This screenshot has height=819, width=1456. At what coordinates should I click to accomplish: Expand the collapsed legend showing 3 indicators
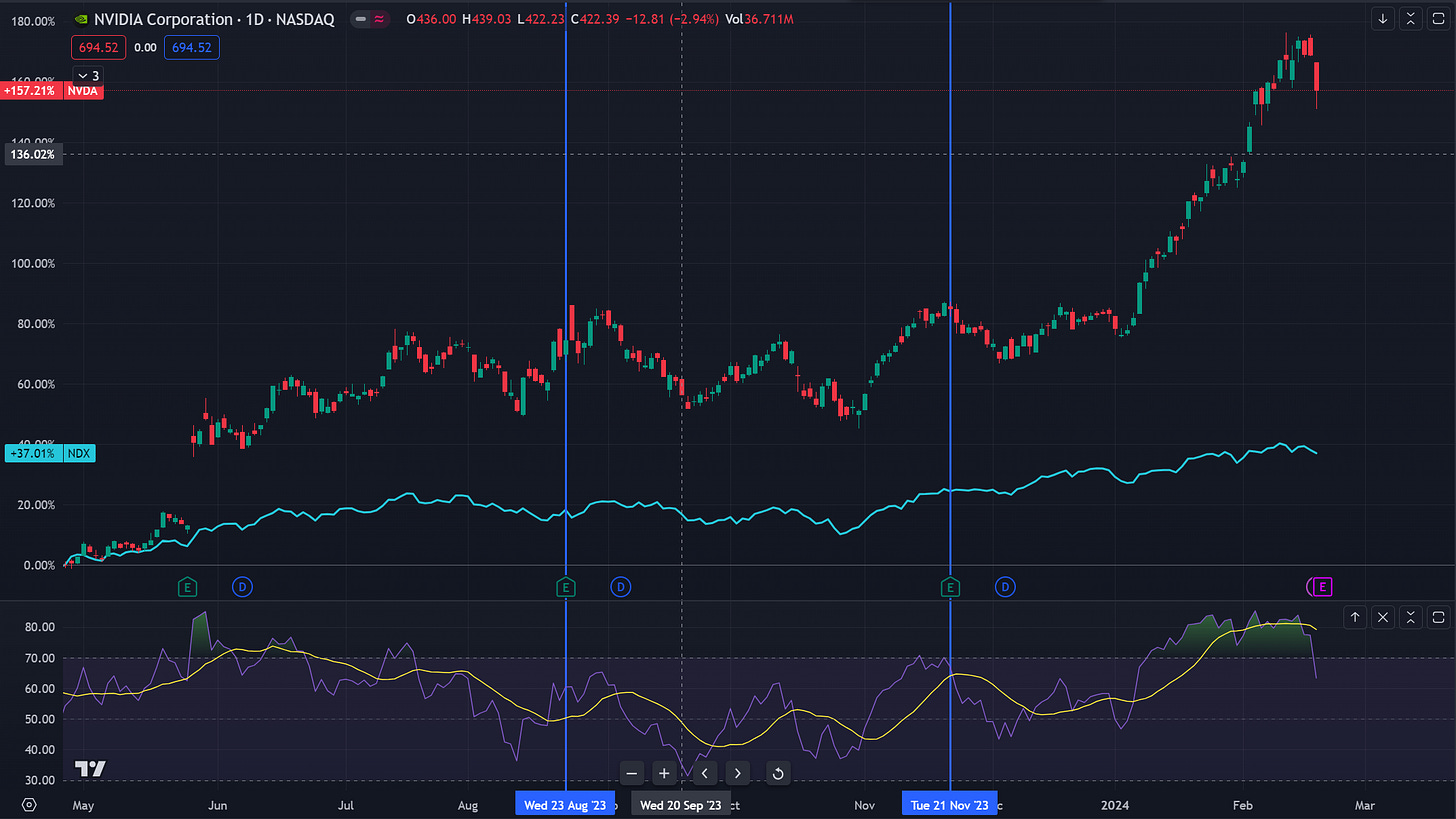[x=88, y=75]
